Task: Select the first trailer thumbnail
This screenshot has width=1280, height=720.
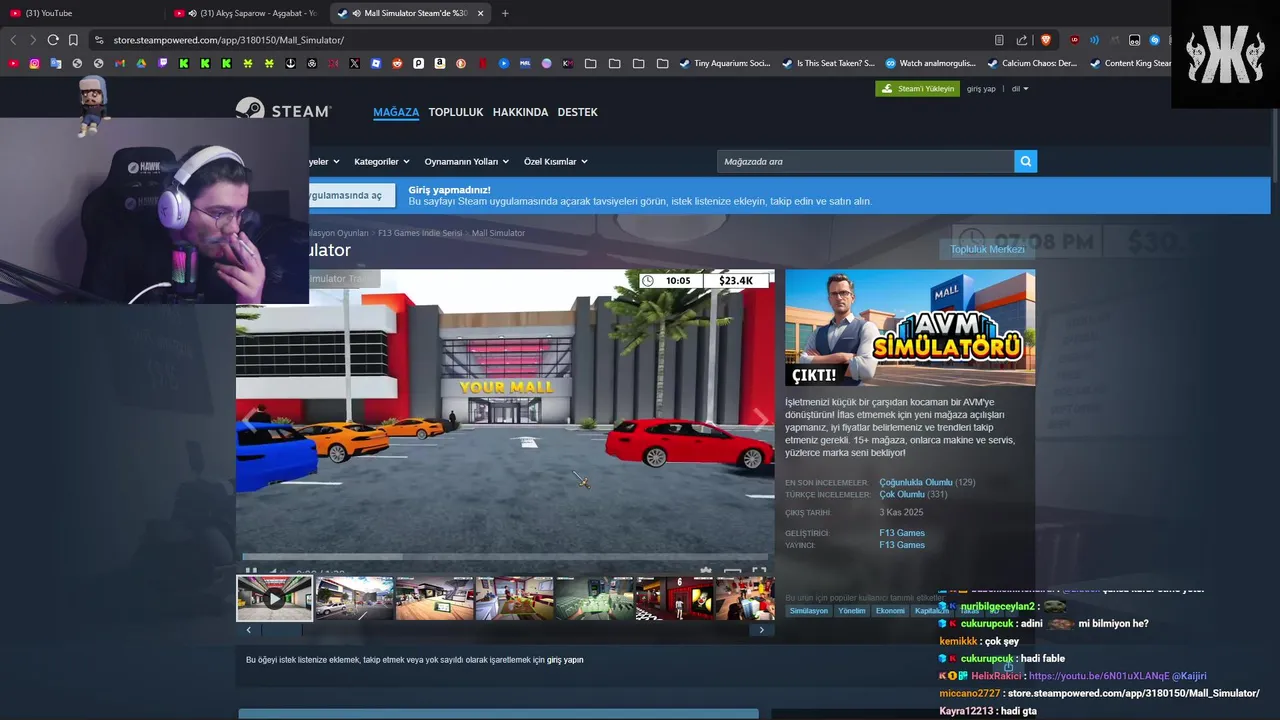Action: (x=274, y=598)
